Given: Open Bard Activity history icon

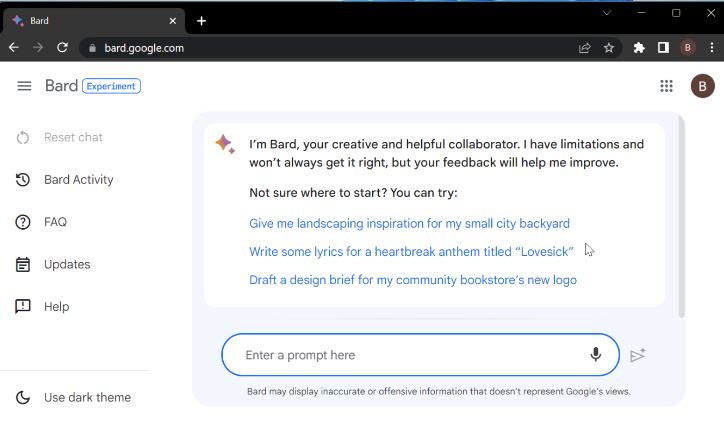Looking at the screenshot, I should tap(23, 180).
